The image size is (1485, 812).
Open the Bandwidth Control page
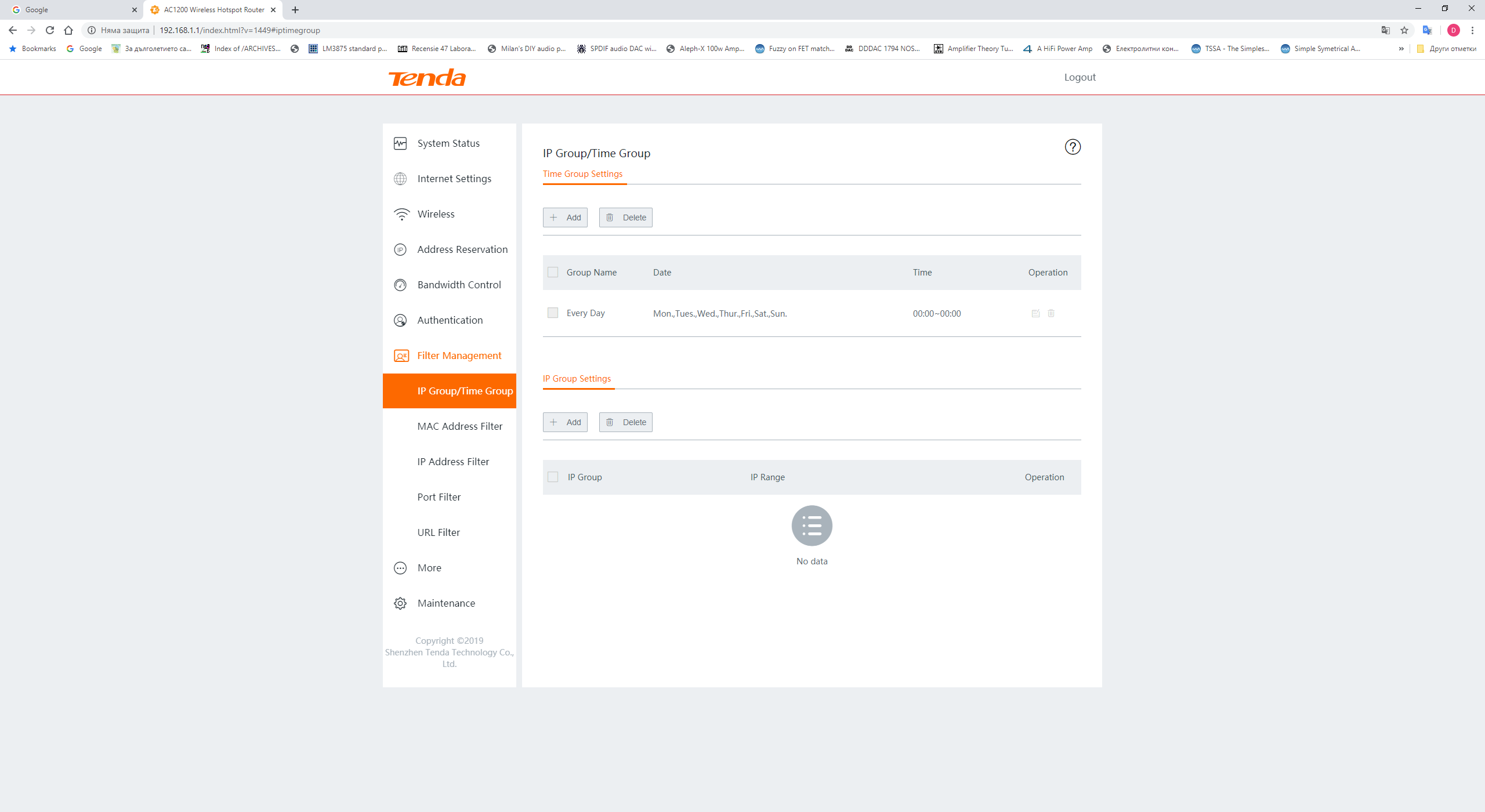[x=450, y=285]
